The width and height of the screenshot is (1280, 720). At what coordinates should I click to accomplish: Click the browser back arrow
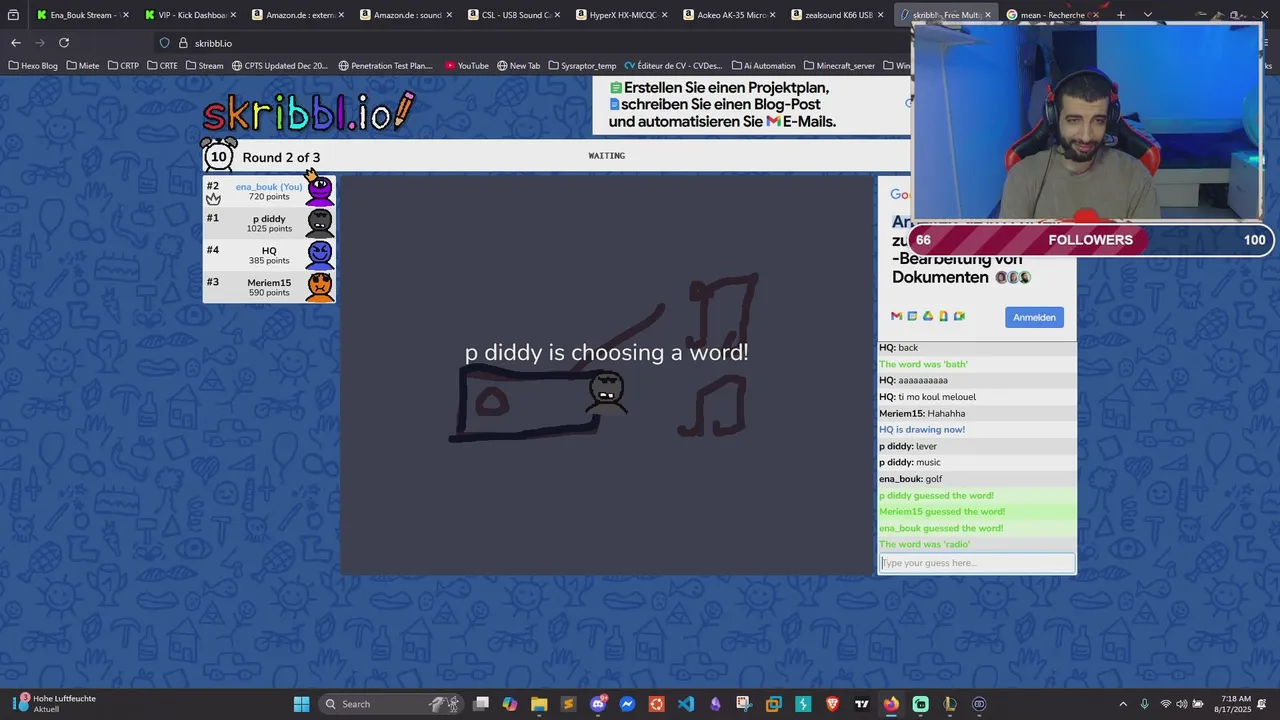pyautogui.click(x=15, y=43)
